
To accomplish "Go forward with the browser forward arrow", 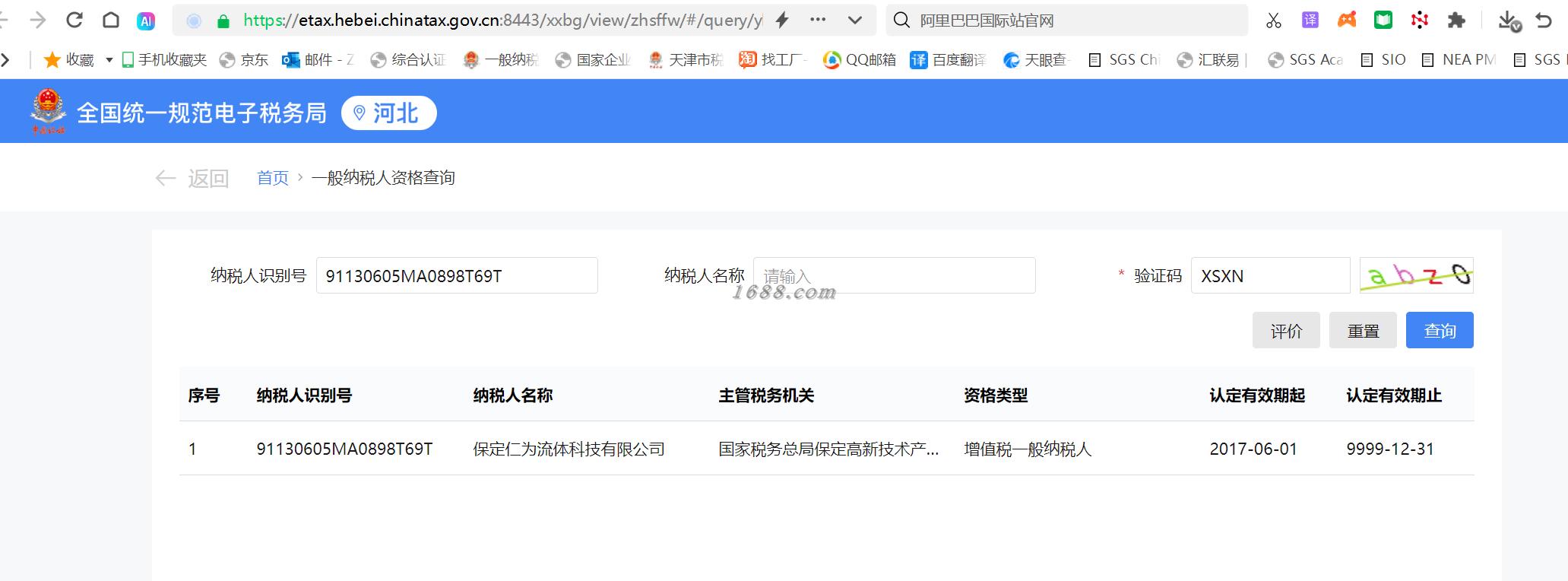I will coord(37,21).
